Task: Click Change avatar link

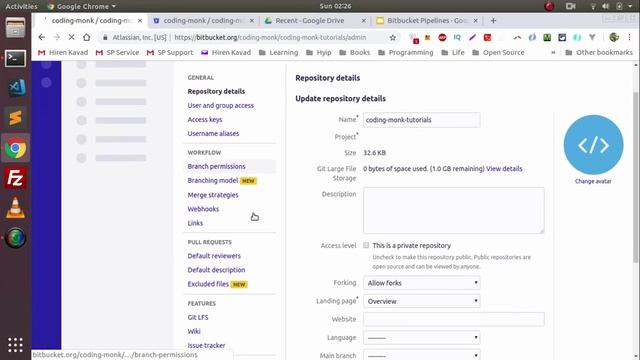Action: (593, 181)
